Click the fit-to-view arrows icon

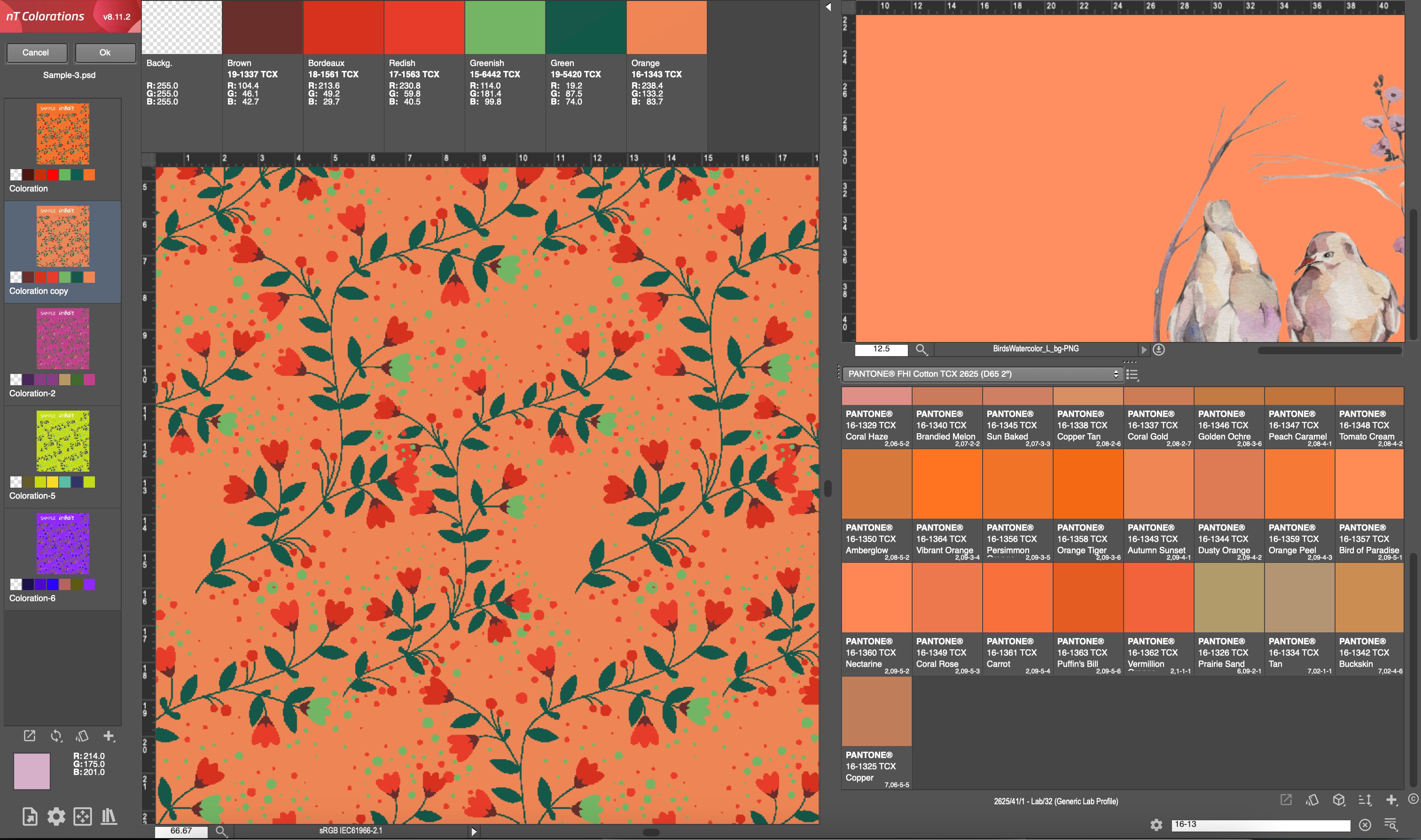83,816
